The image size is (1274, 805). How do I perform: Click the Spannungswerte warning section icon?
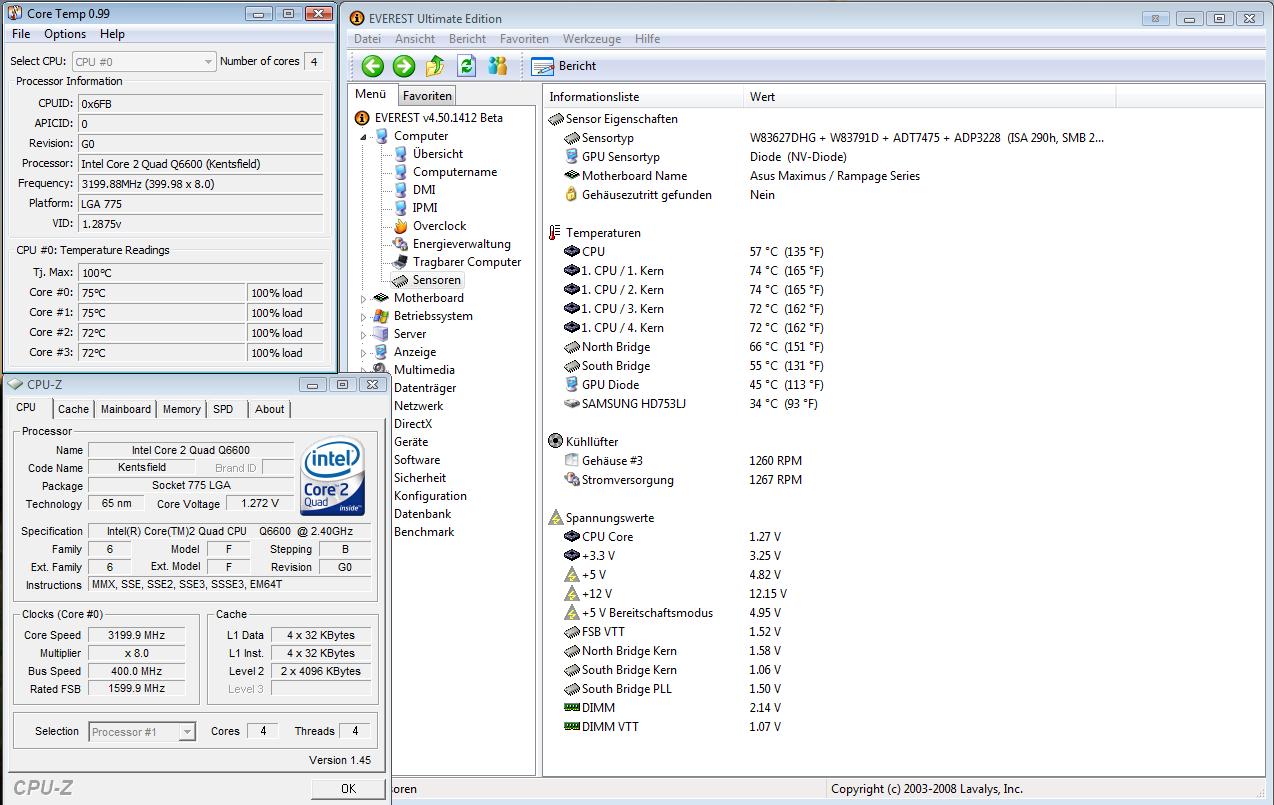tap(556, 518)
